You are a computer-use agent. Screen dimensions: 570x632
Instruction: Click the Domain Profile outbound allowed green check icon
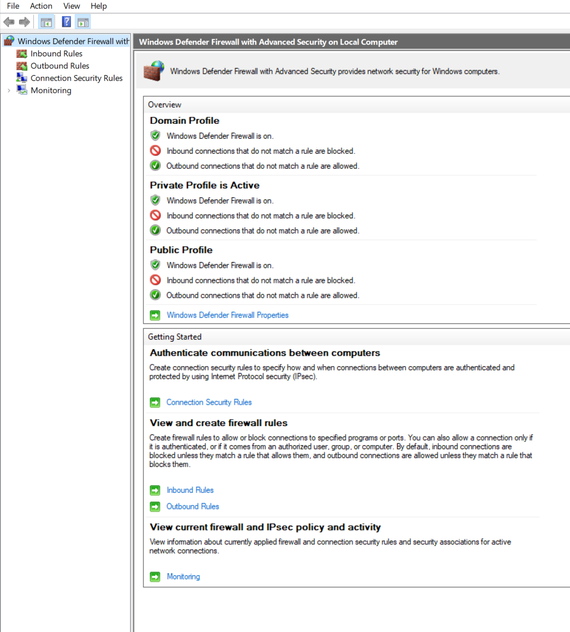pyautogui.click(x=155, y=165)
